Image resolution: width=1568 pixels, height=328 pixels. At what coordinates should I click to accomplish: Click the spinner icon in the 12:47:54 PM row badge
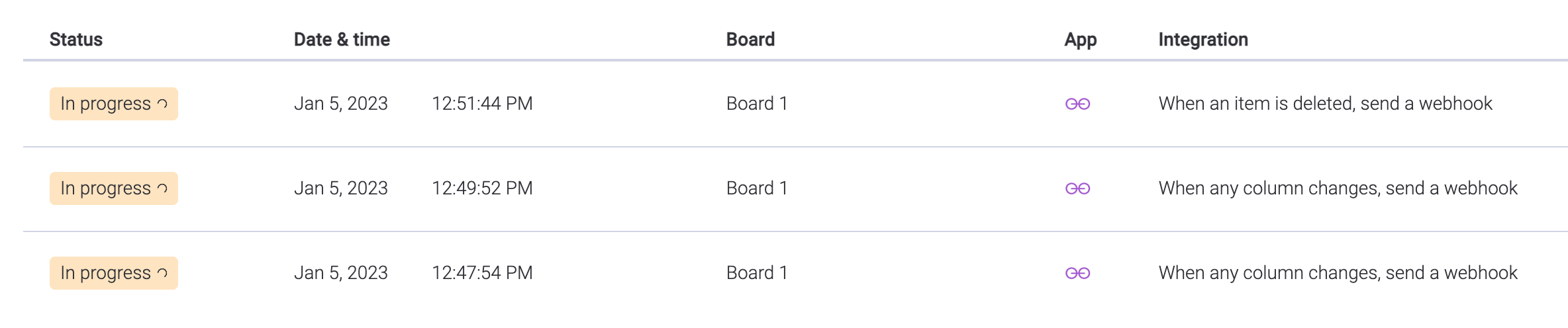tap(162, 273)
